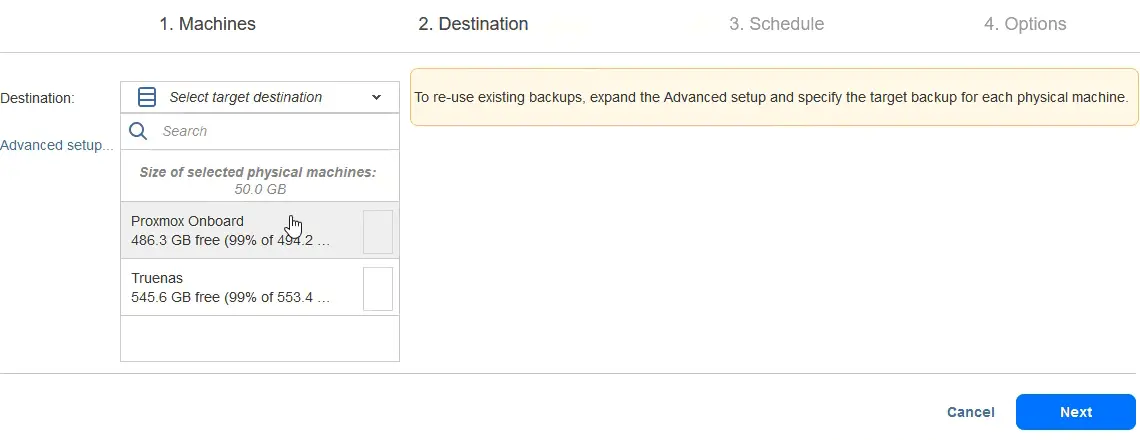The image size is (1140, 440).
Task: Click the Truenas storage usage bar
Action: click(377, 288)
